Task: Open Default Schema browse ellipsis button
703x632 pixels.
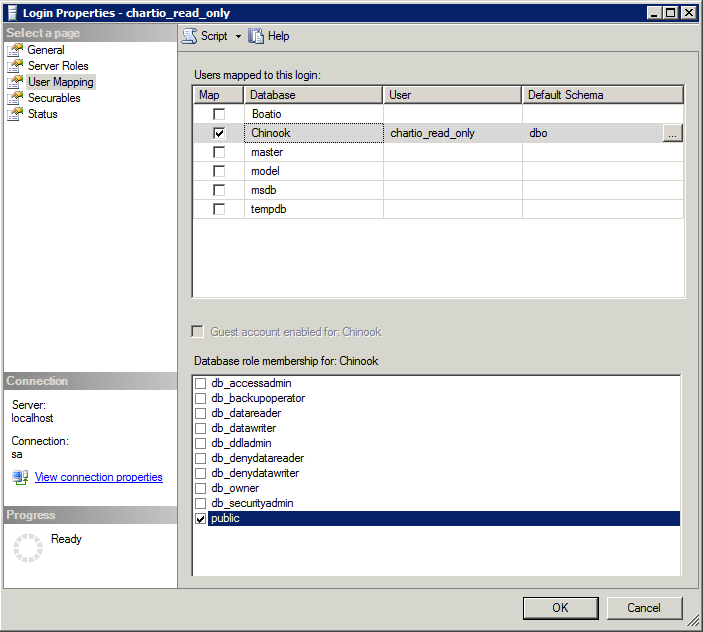Action: pos(672,133)
